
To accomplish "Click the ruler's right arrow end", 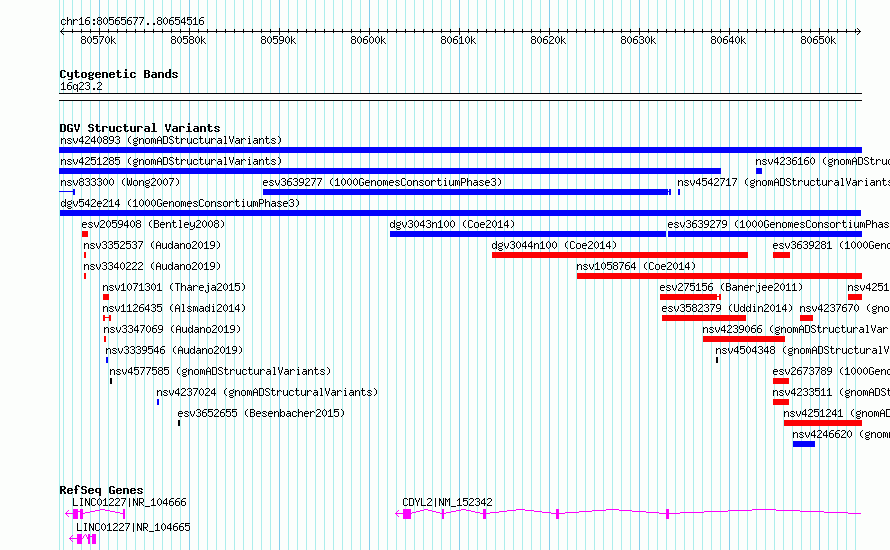I will (x=859, y=32).
